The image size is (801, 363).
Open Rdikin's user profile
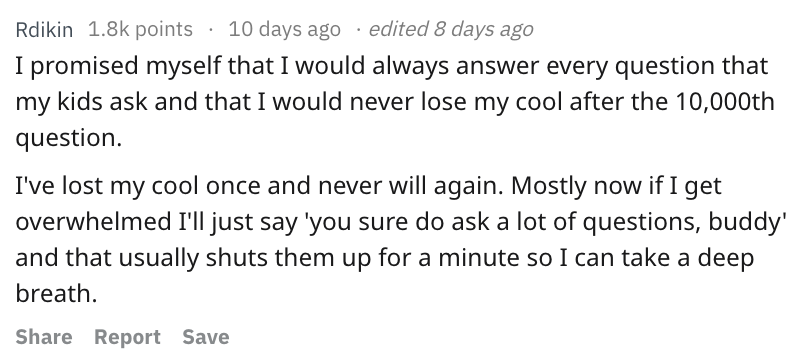[x=44, y=30]
